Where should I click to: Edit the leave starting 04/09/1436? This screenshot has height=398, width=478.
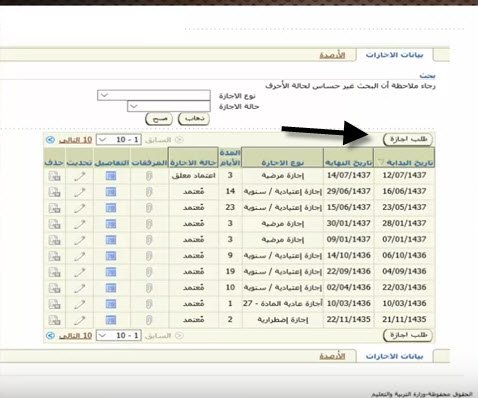point(80,272)
